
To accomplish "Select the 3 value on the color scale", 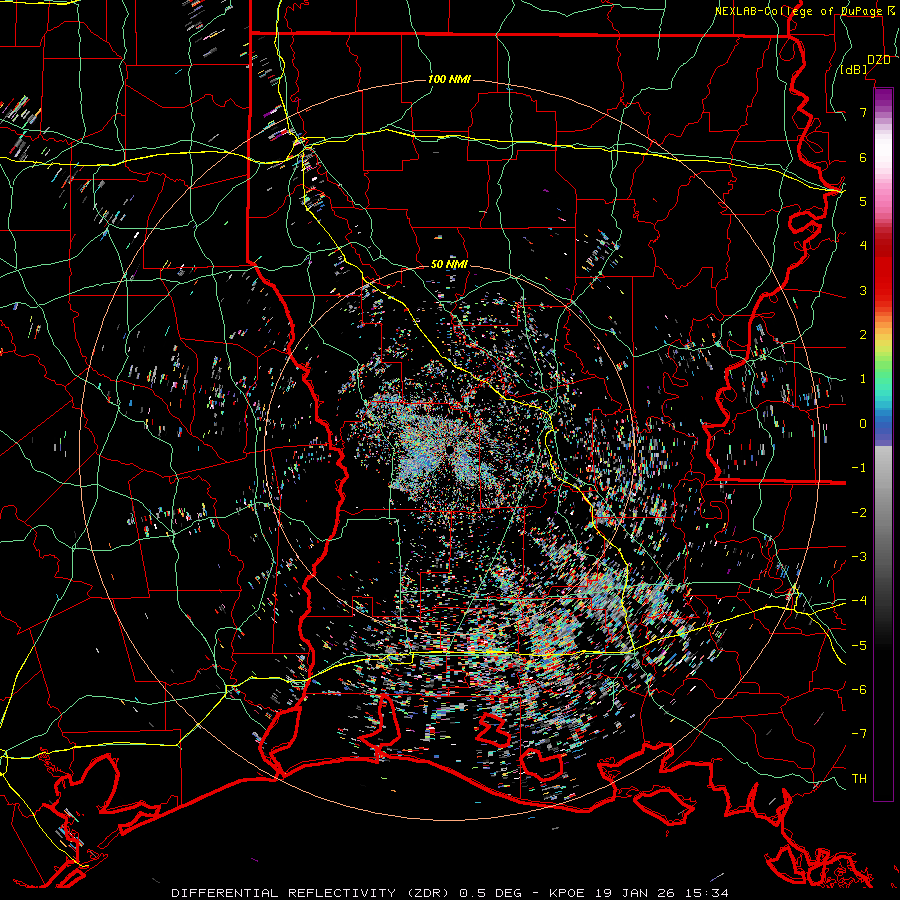I will [863, 290].
